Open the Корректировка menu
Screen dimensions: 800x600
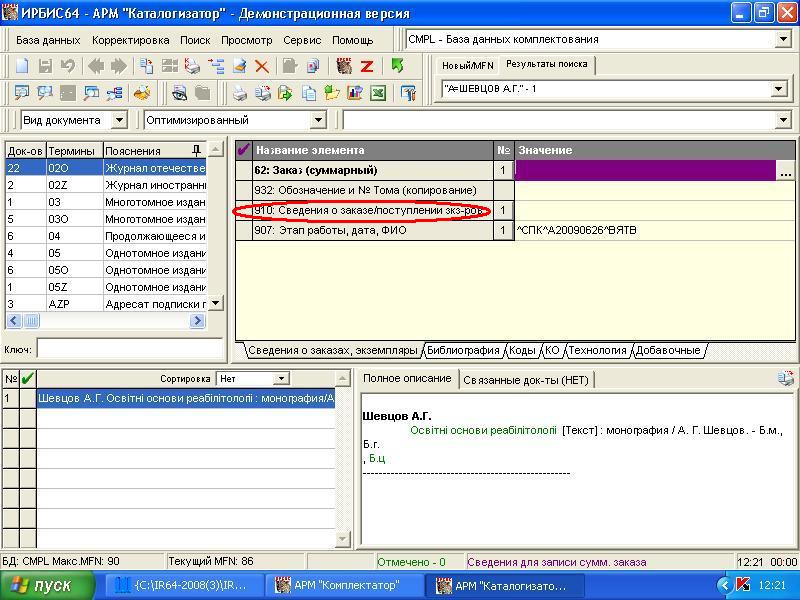(130, 40)
